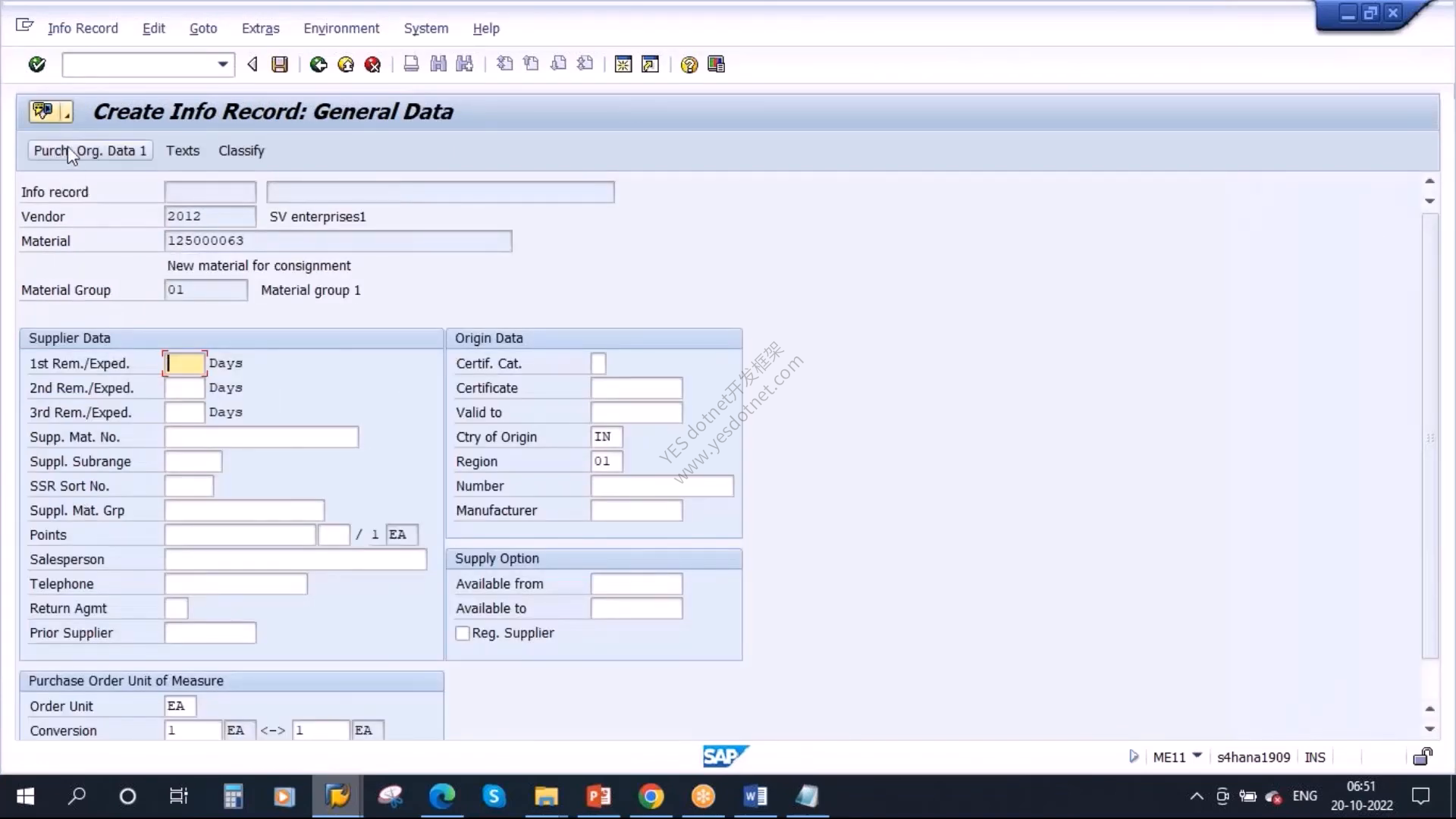Open the Help menu

[x=486, y=28]
